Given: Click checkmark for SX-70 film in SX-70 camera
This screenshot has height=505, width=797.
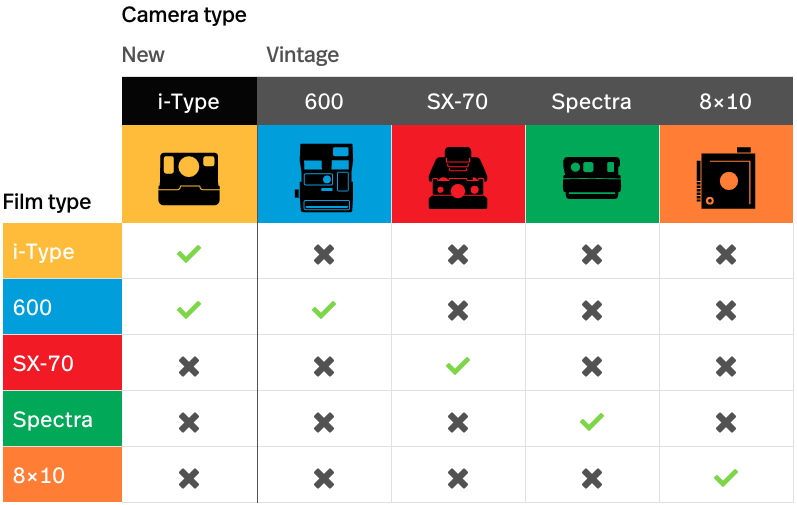Looking at the screenshot, I should (457, 366).
